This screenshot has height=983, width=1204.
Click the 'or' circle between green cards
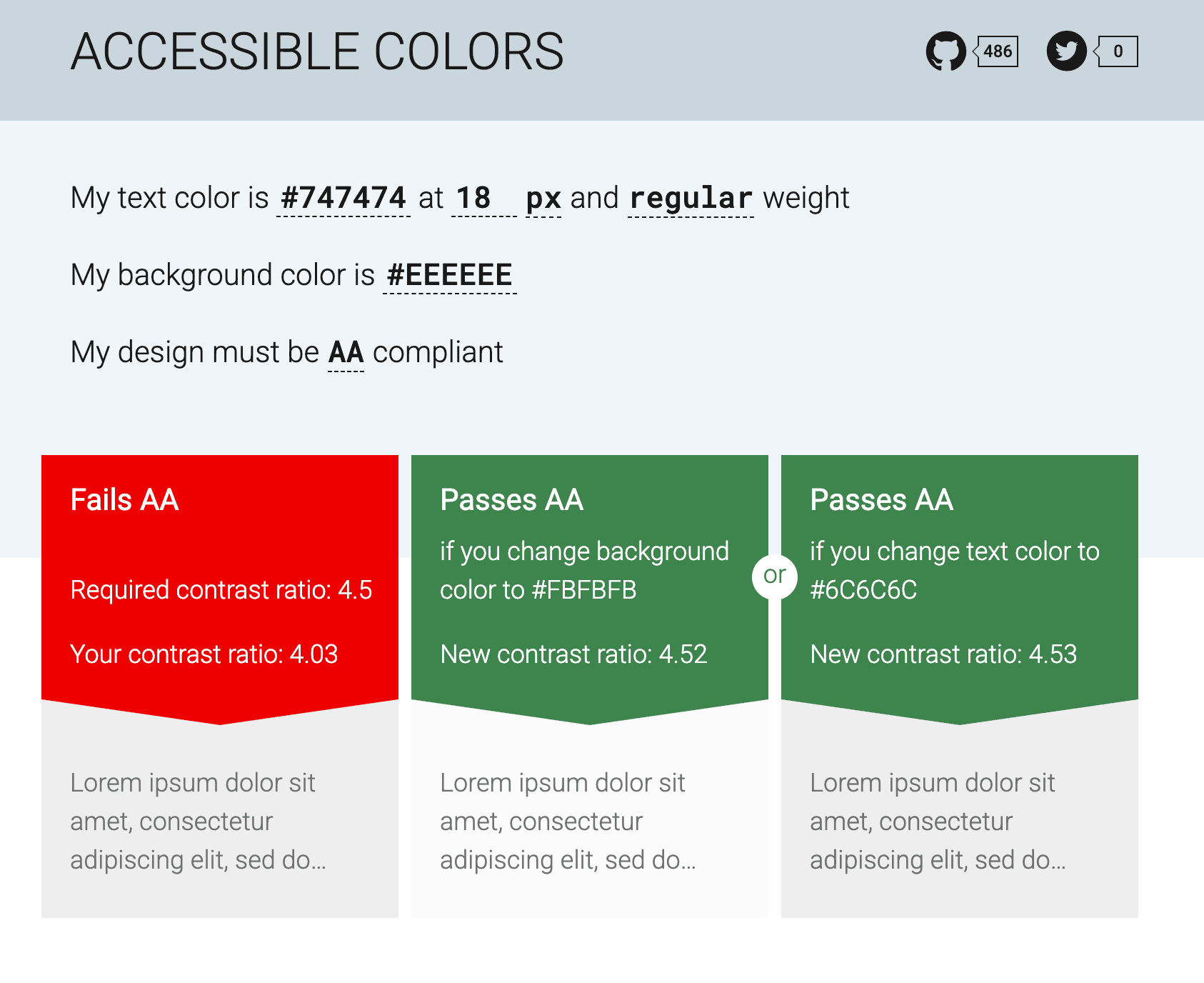click(x=775, y=576)
